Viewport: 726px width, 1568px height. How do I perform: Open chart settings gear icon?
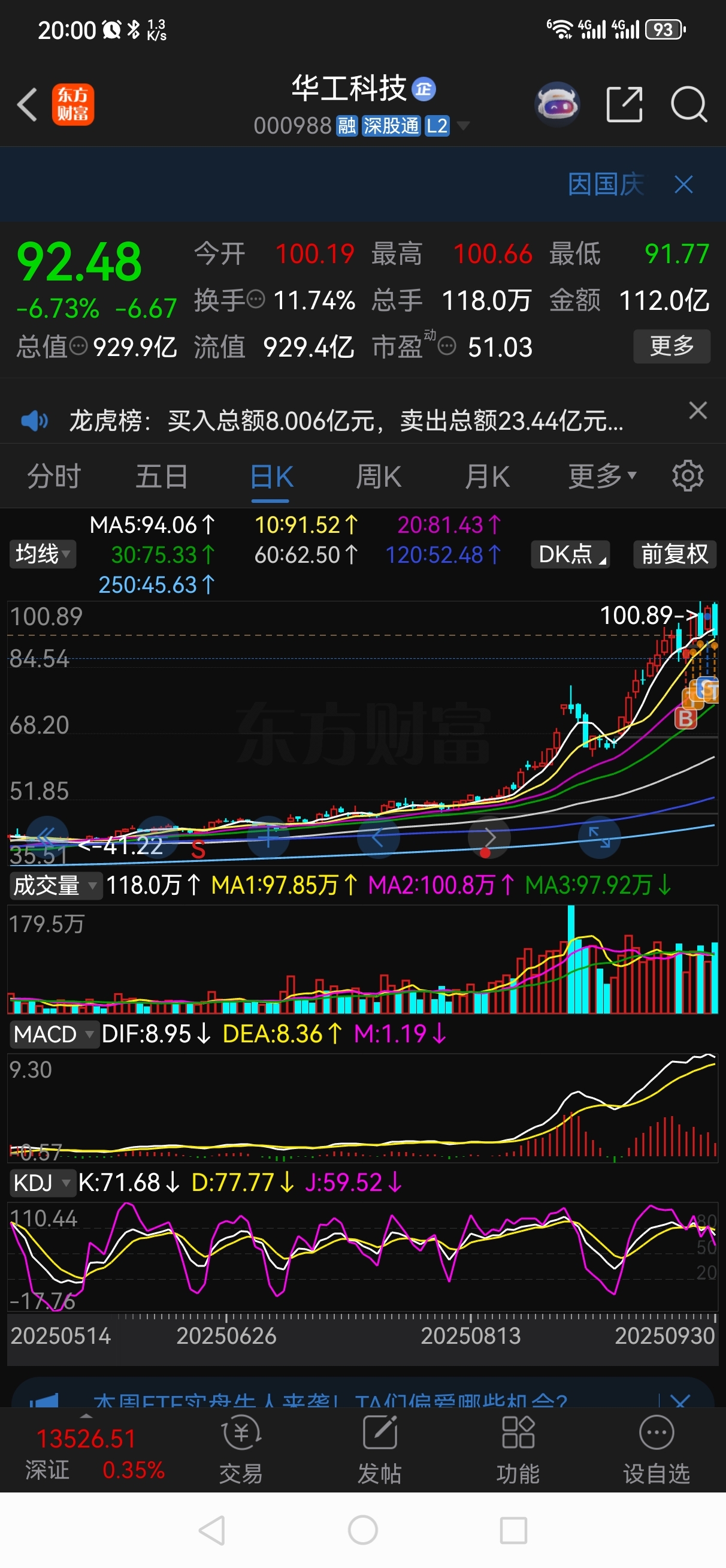pyautogui.click(x=688, y=475)
